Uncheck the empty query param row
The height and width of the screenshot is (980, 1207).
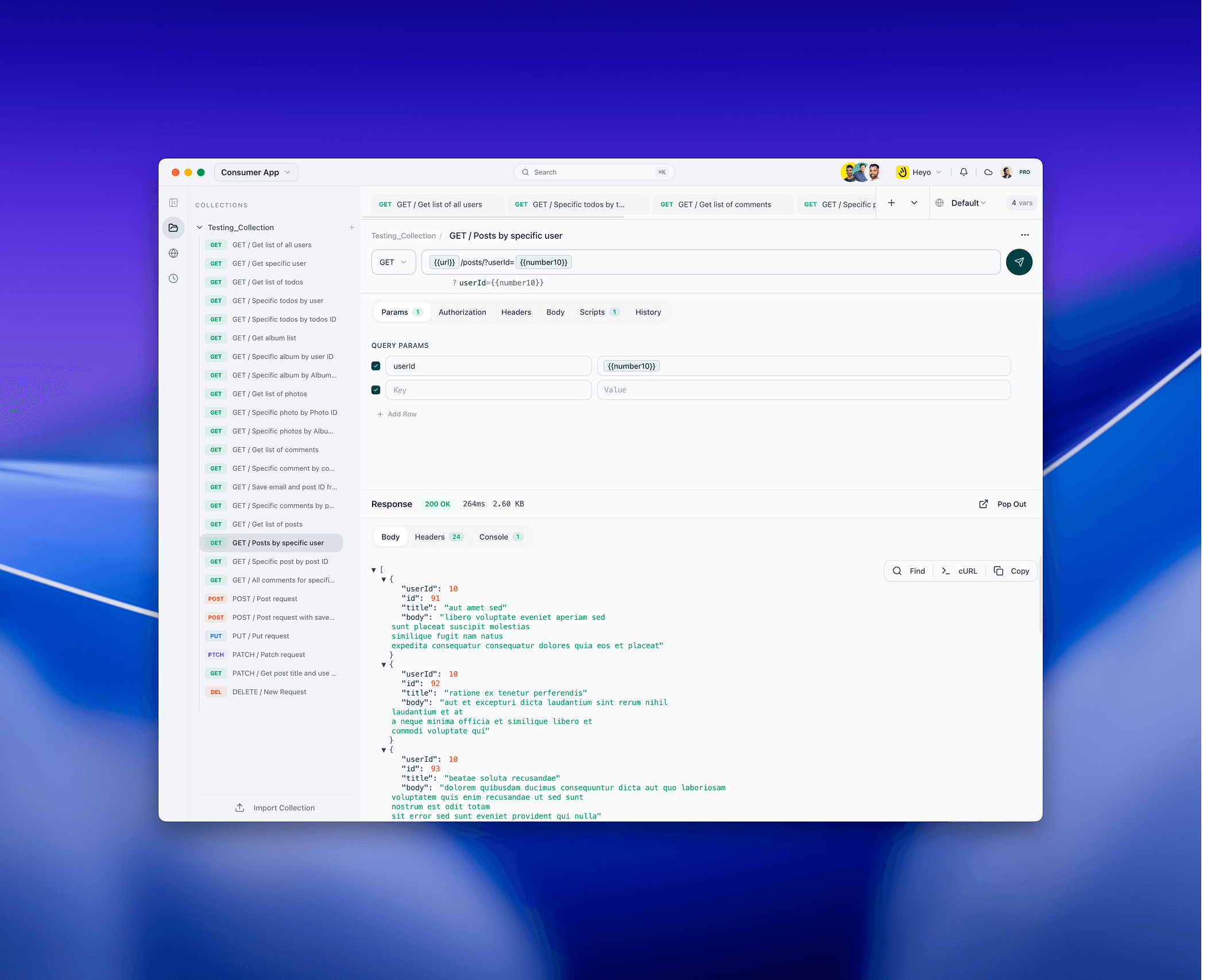click(376, 390)
